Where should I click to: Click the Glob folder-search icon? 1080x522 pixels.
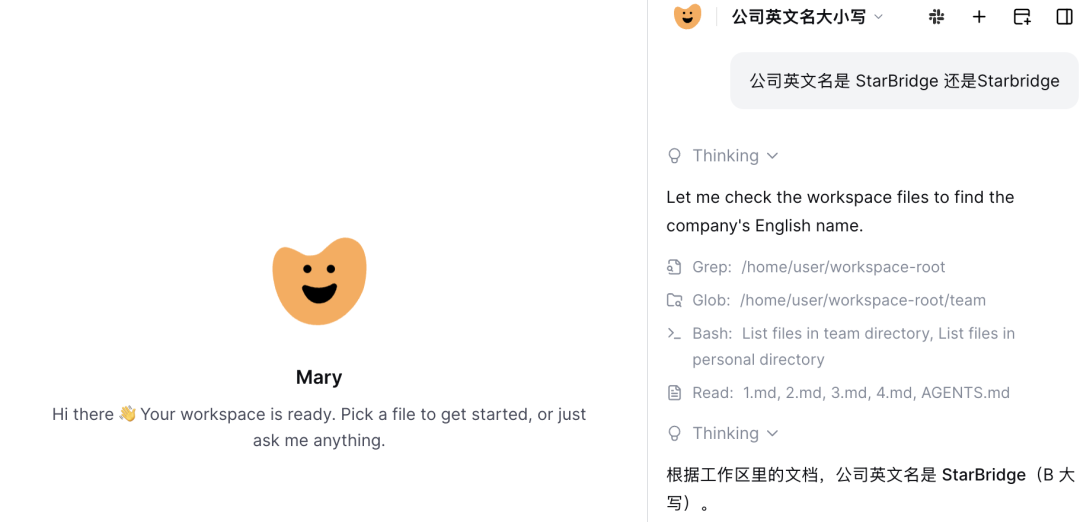pos(674,300)
